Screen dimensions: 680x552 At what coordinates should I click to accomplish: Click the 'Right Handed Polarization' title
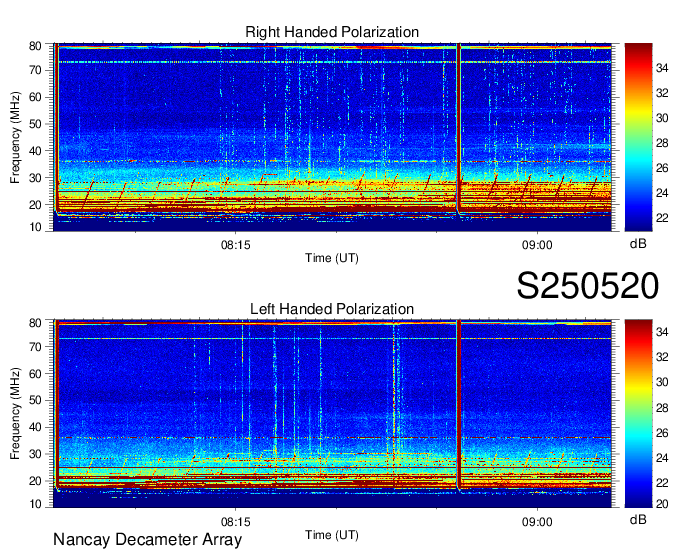tap(332, 32)
